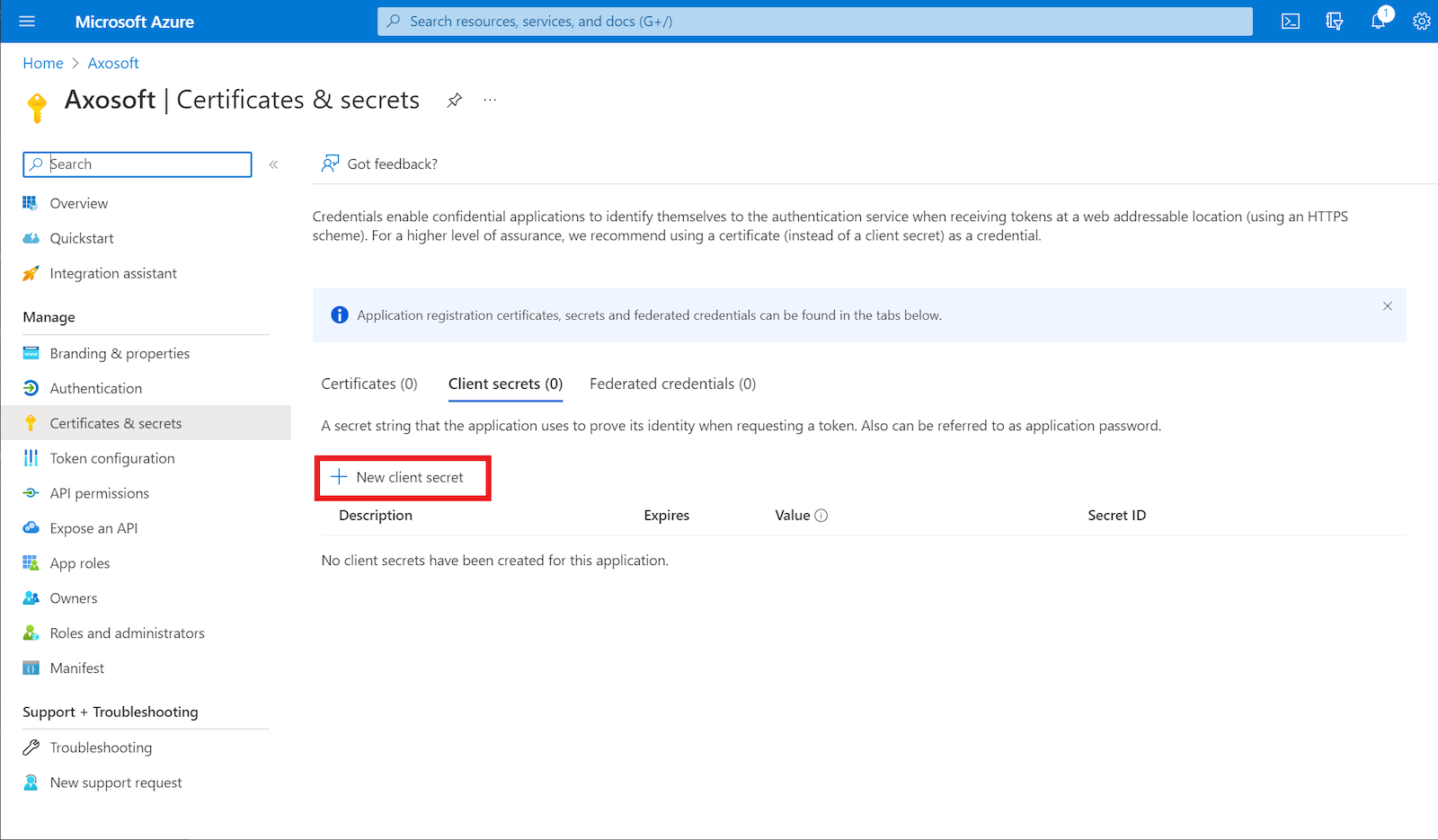Focus the sidebar Search field

[x=138, y=164]
